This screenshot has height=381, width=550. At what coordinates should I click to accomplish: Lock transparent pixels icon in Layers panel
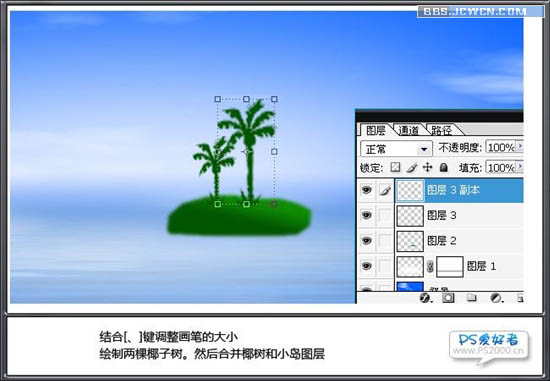click(395, 167)
